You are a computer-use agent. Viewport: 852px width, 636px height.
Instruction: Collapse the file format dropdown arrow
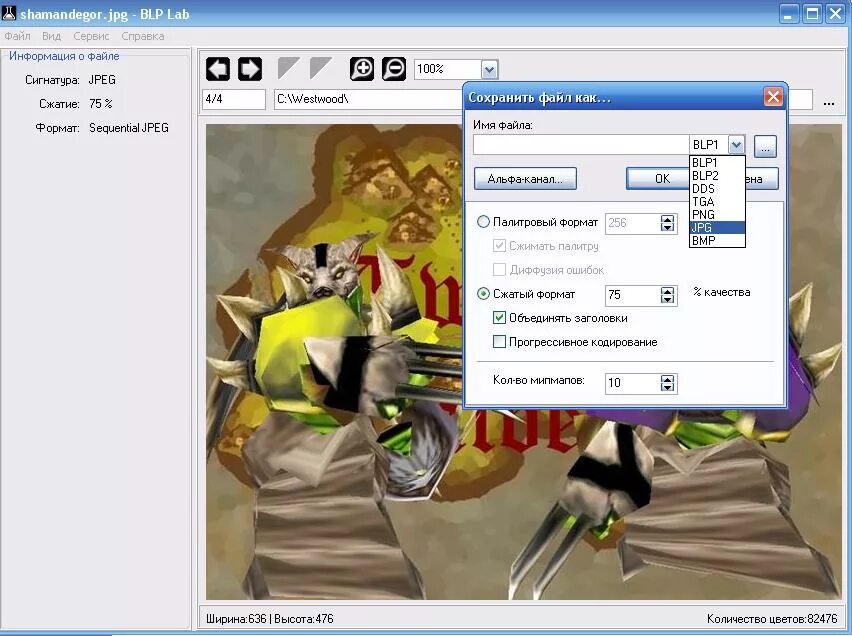[x=736, y=145]
